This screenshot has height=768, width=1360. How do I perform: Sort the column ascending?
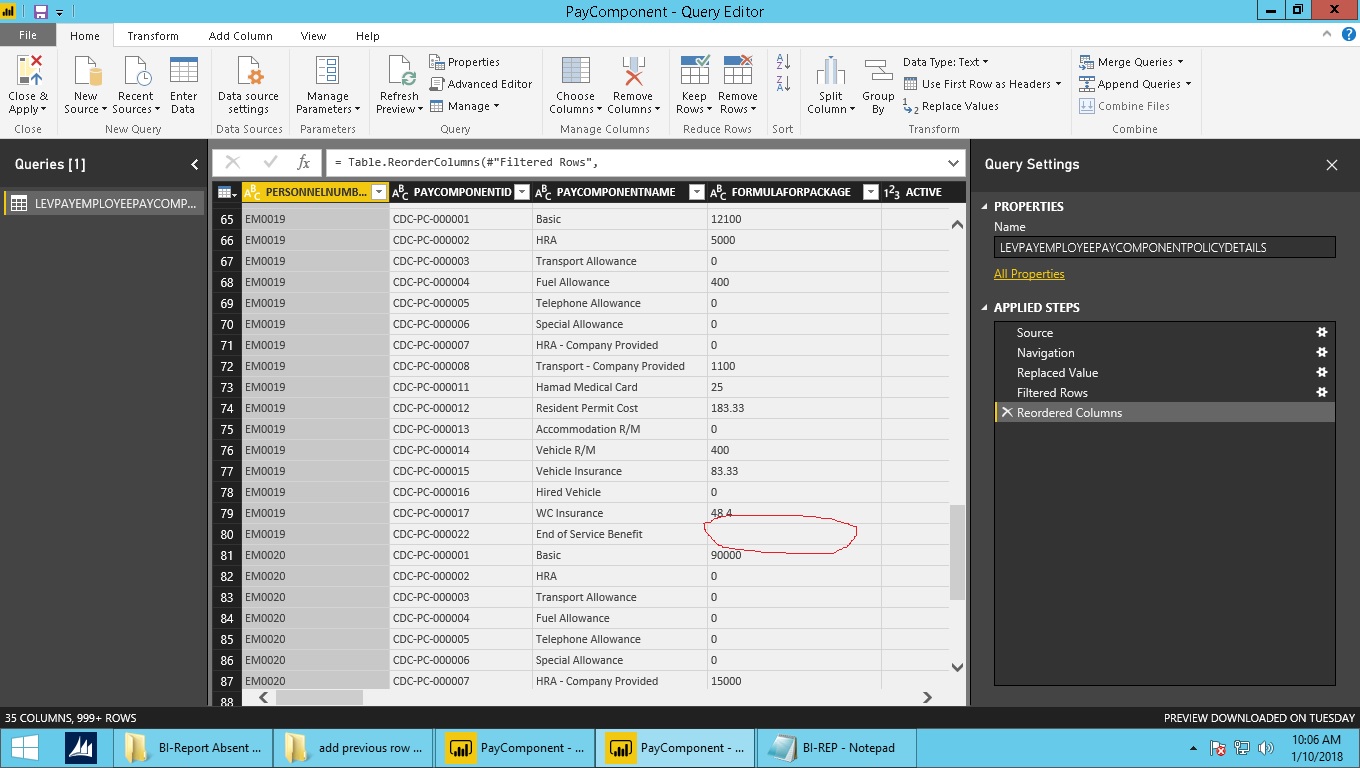coord(783,62)
